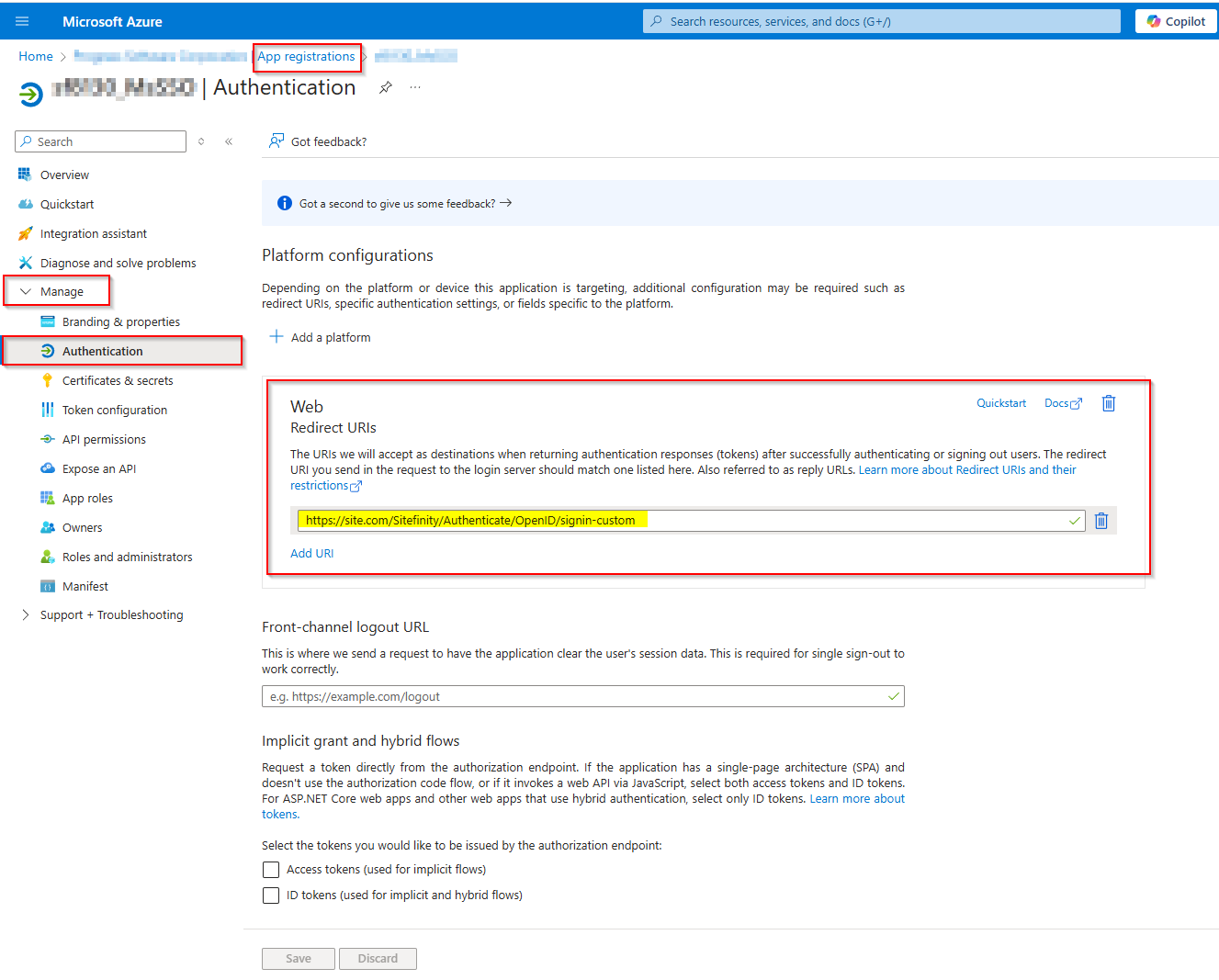Viewport: 1219px width, 980px height.
Task: Click the Branding & properties icon
Action: point(48,321)
